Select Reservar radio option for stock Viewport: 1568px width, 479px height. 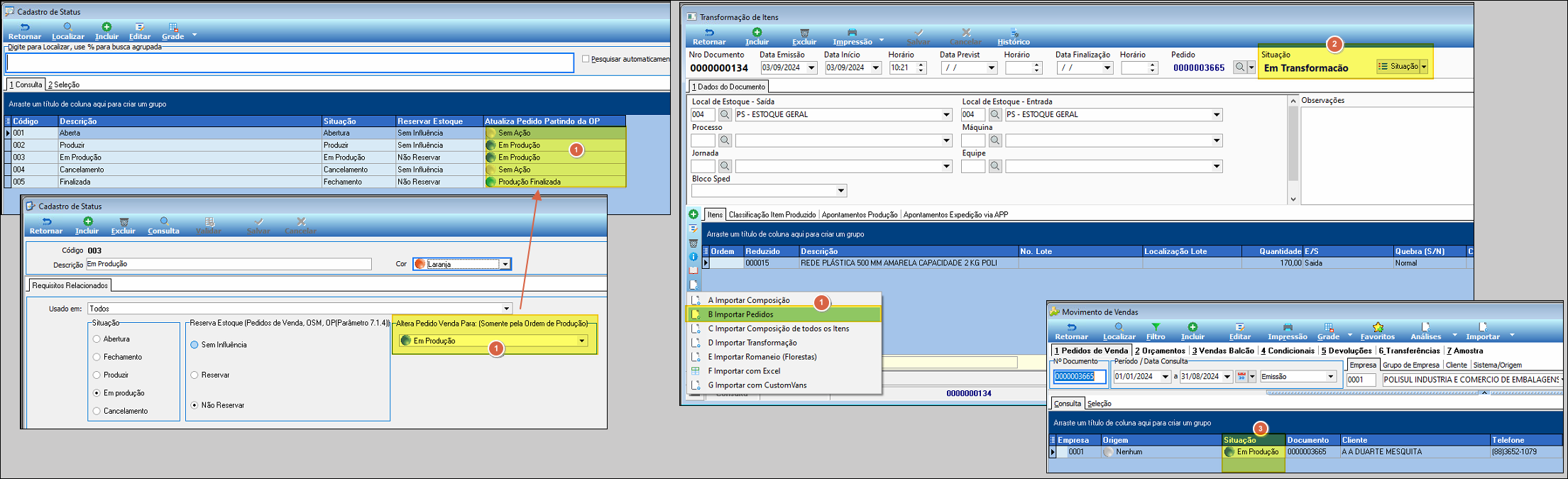pyautogui.click(x=194, y=375)
